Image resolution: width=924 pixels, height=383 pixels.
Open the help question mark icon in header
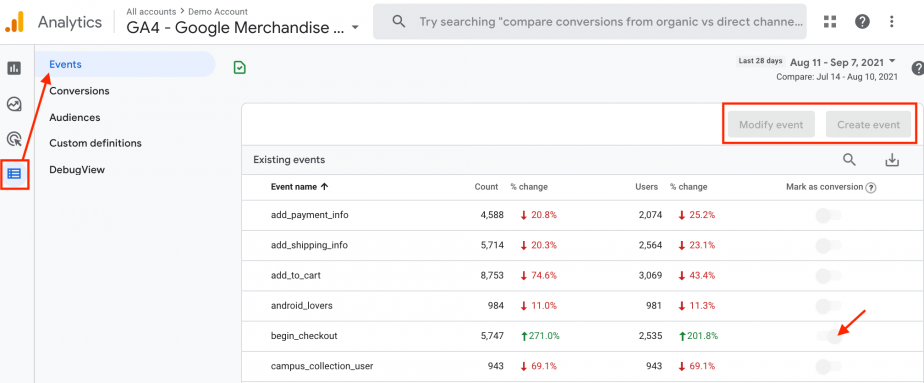862,22
